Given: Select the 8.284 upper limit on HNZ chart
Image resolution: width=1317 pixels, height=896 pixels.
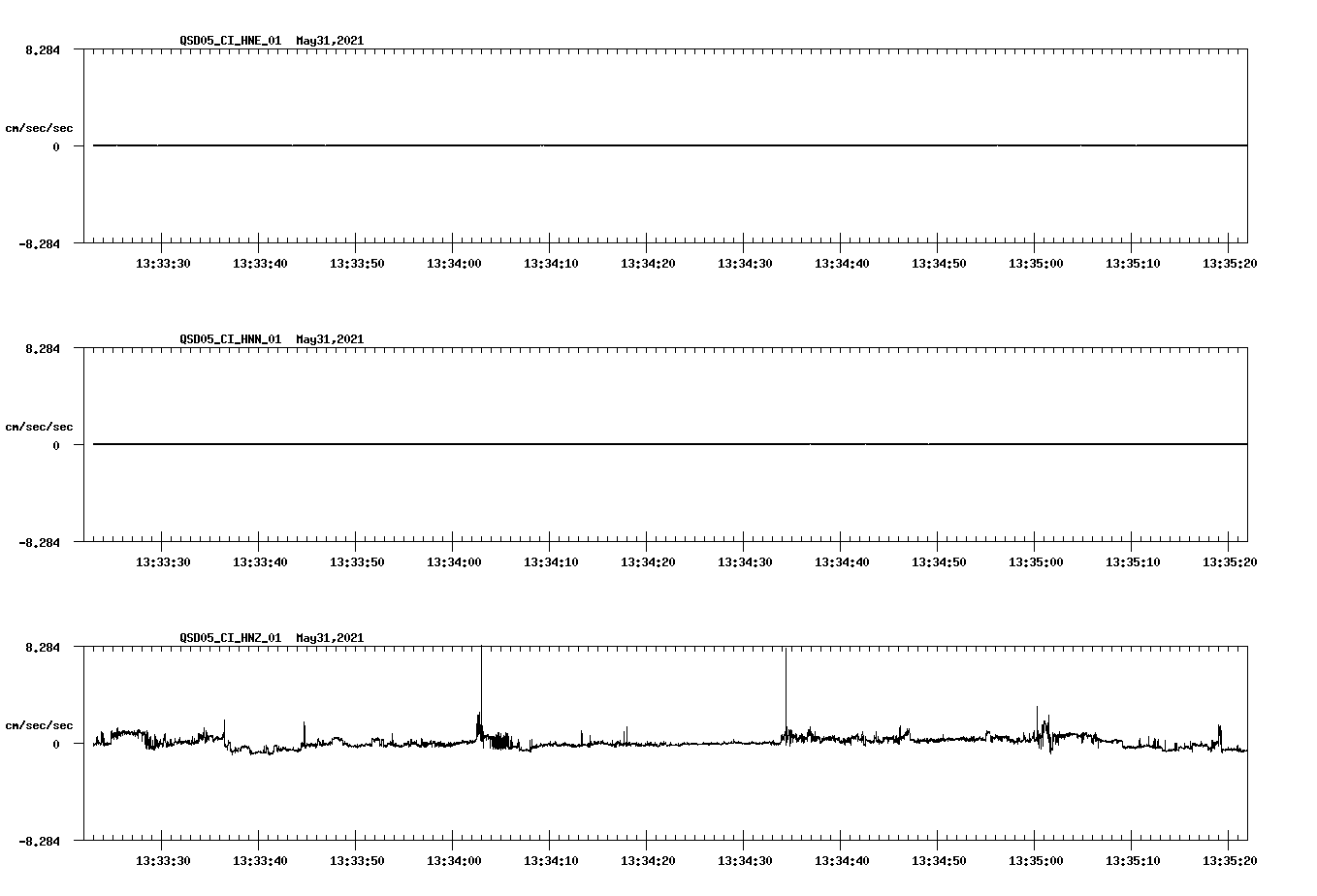Looking at the screenshot, I should pyautogui.click(x=42, y=647).
